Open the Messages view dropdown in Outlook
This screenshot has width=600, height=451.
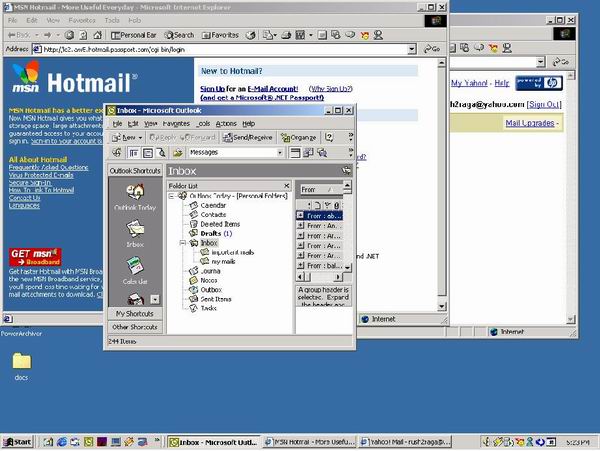pos(280,153)
